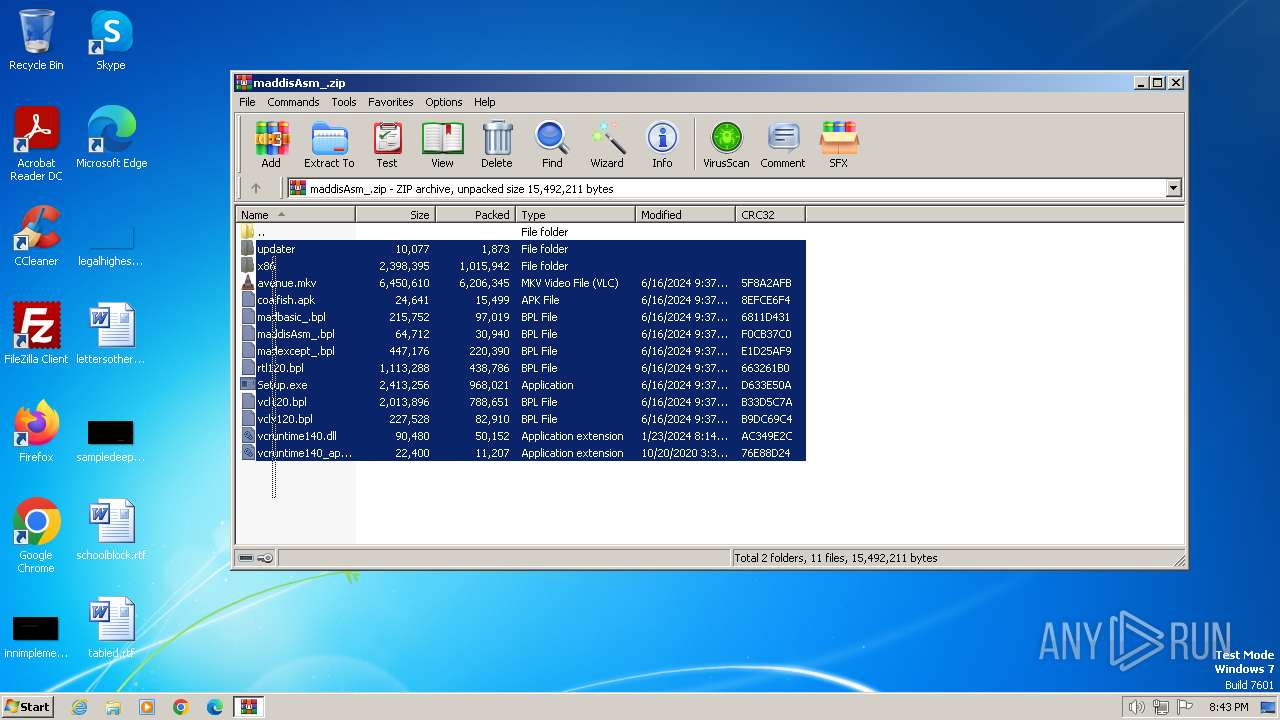Click the Extract To toolbar icon
The width and height of the screenshot is (1280, 720).
point(329,145)
